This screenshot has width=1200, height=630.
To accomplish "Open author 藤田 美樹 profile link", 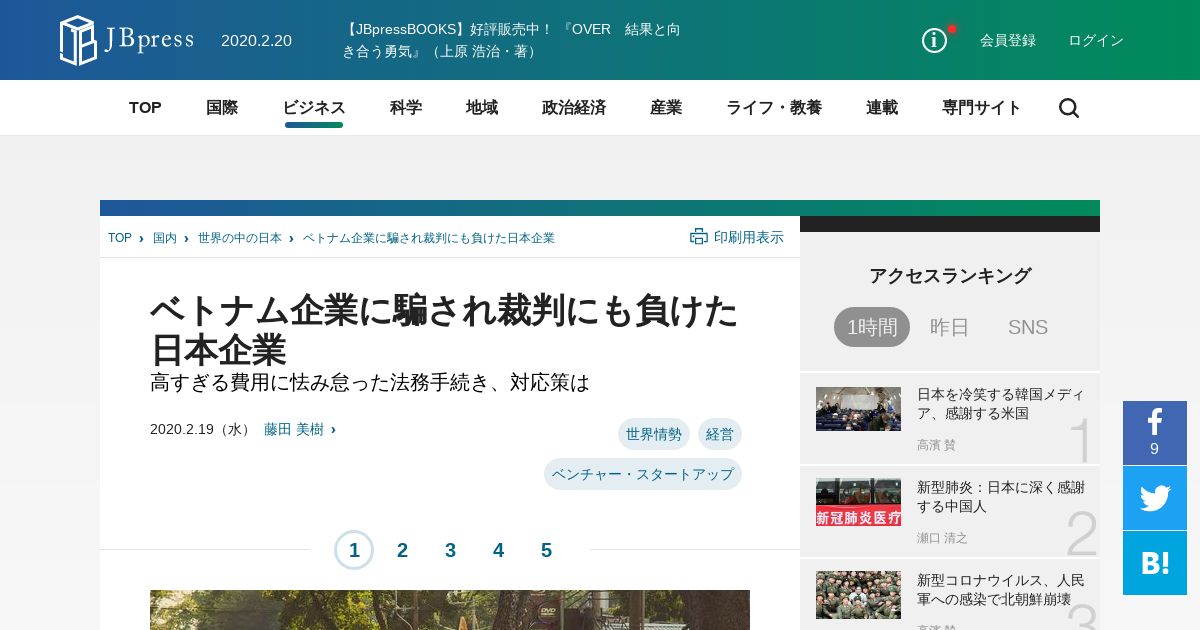I will (x=294, y=429).
